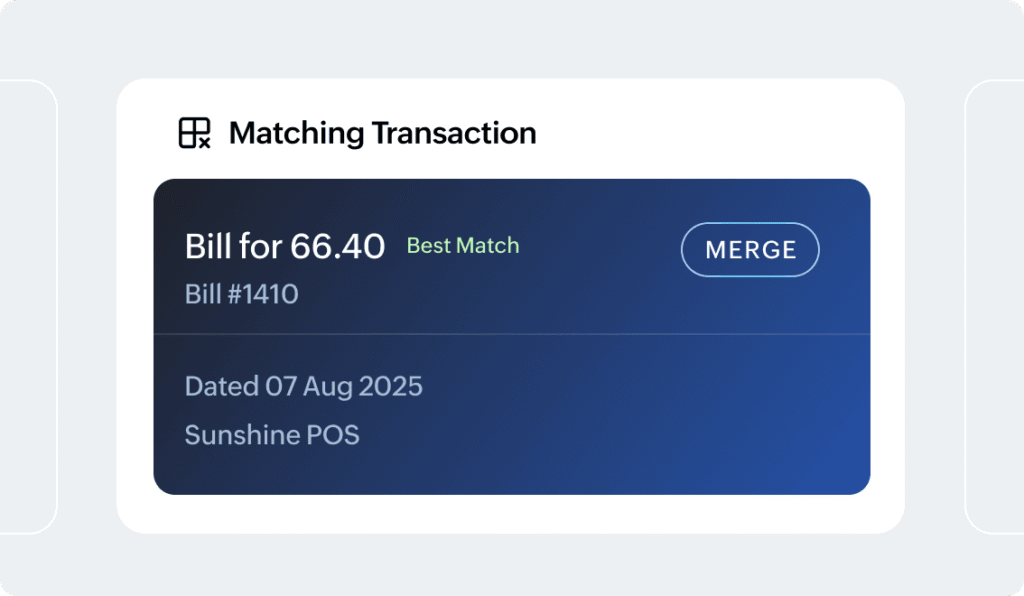Click the Matching Transaction grid icon
The image size is (1024, 596).
(191, 131)
